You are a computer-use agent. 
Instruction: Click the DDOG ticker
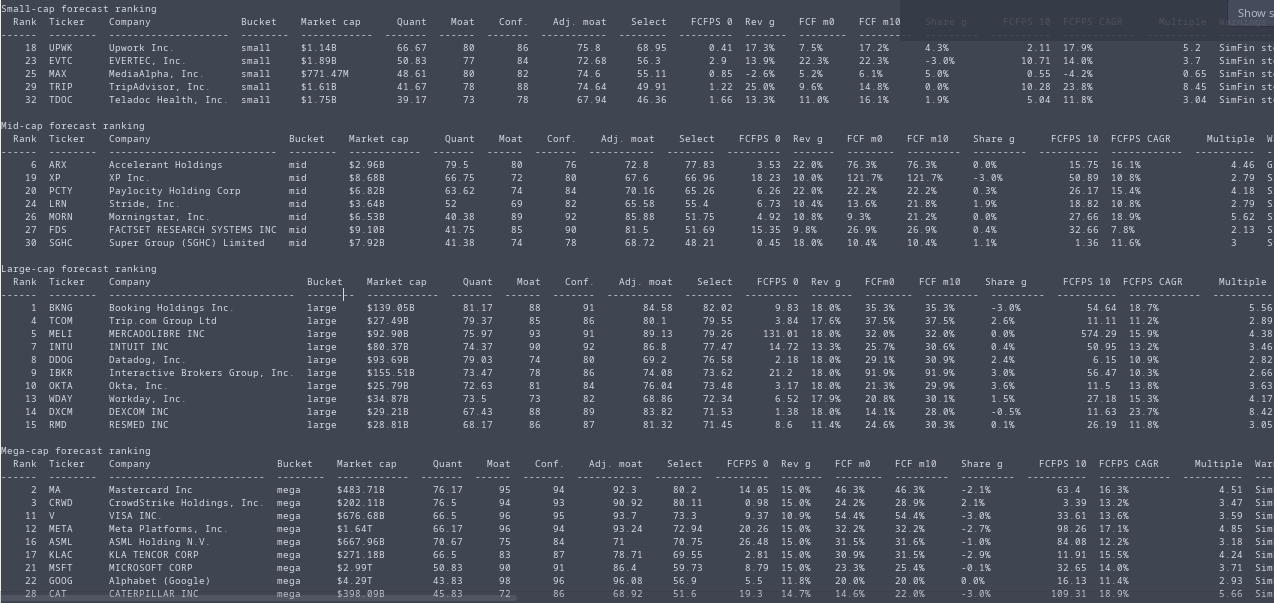pyautogui.click(x=61, y=360)
